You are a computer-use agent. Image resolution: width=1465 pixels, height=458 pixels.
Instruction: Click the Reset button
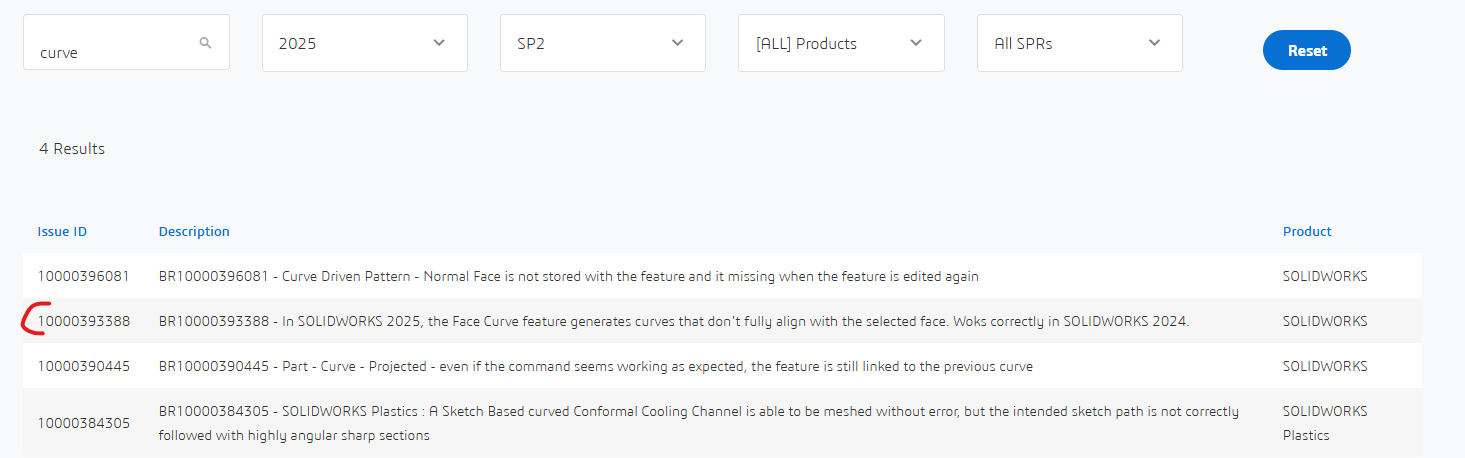coord(1307,50)
